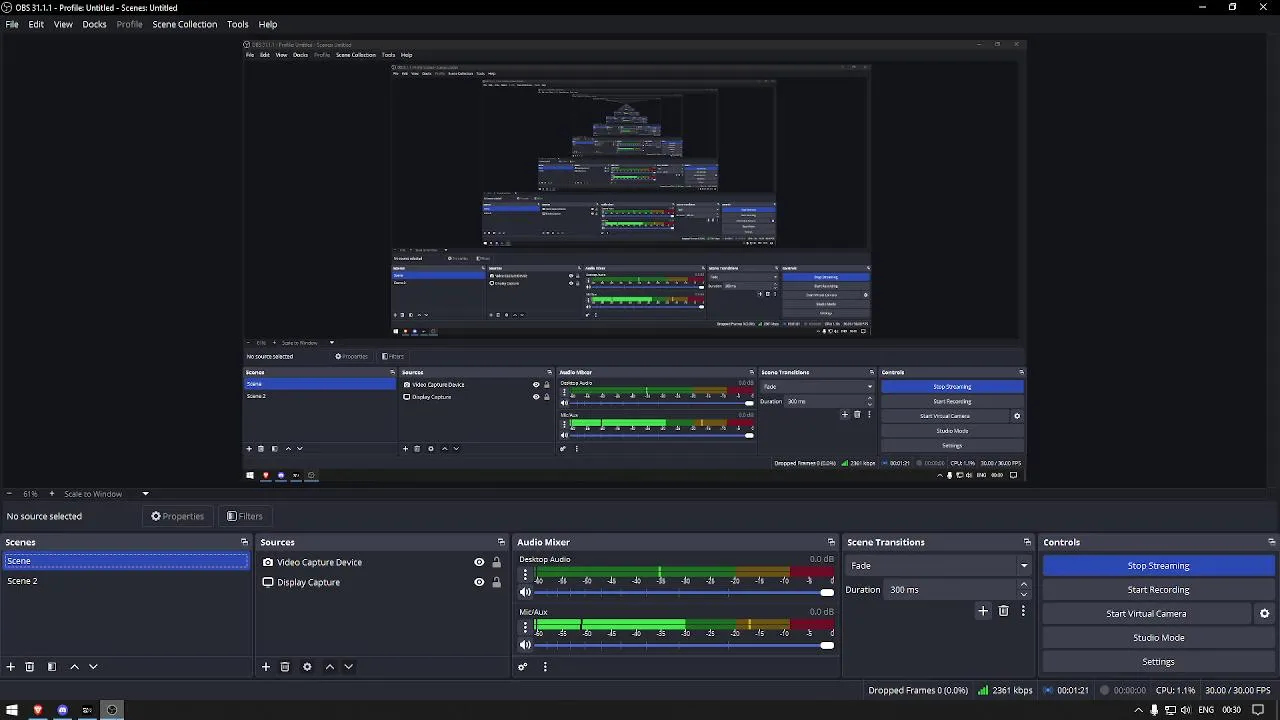Open transition properties three-dot menu
Image resolution: width=1280 pixels, height=720 pixels.
coord(1023,611)
